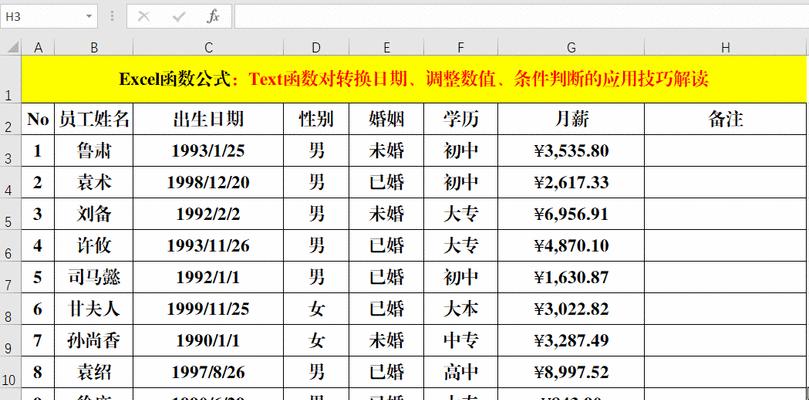Click the empty 备注 cell in 鲁肃 row
This screenshot has height=400, width=809.
tap(725, 151)
